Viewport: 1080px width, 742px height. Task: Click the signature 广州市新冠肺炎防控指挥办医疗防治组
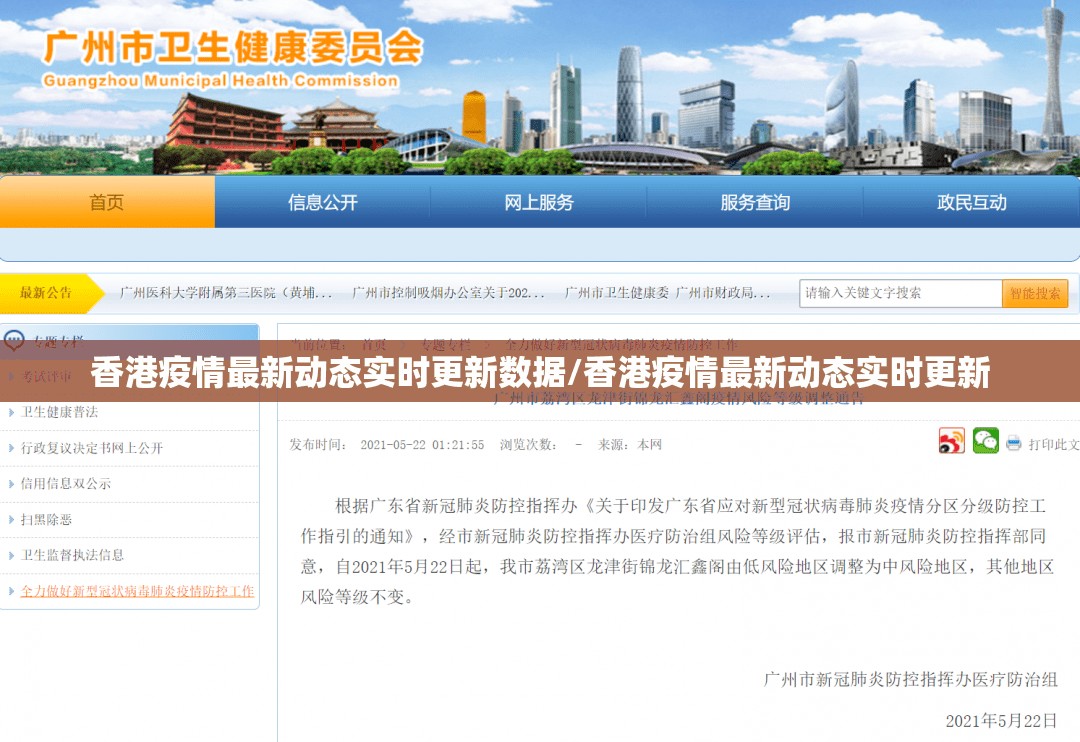point(911,679)
